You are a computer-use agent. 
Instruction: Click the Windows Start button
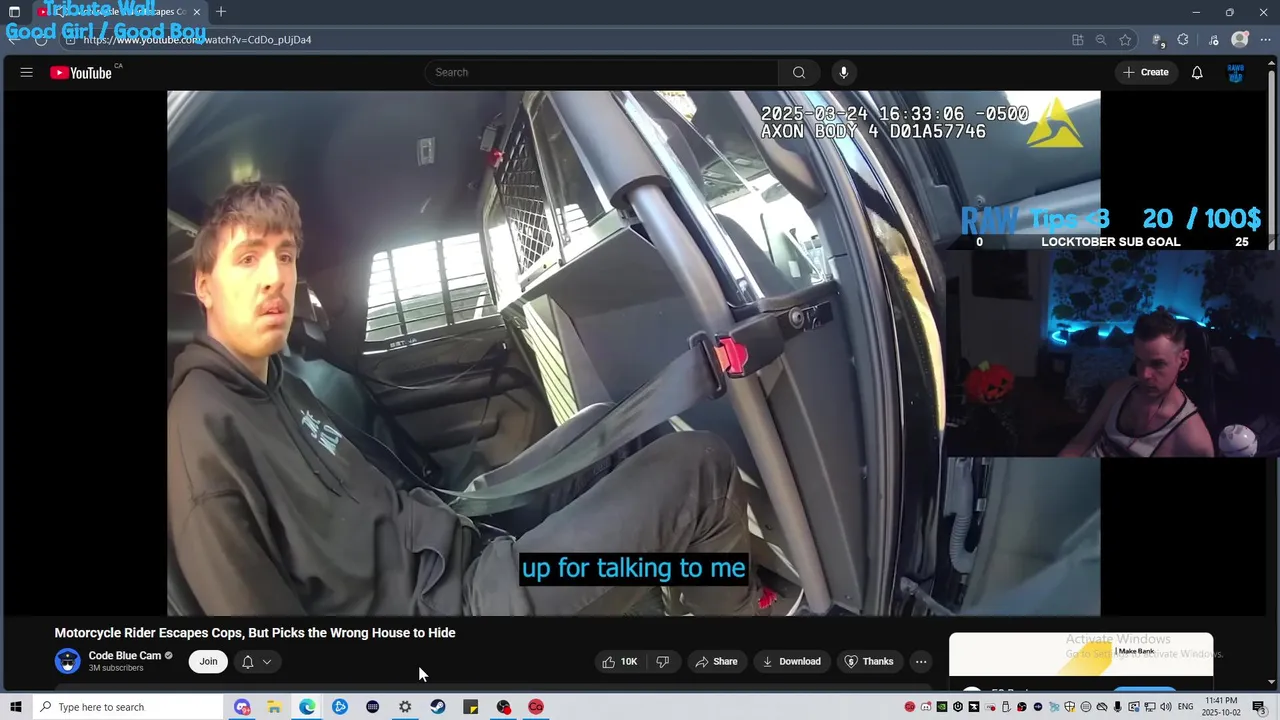pos(16,707)
